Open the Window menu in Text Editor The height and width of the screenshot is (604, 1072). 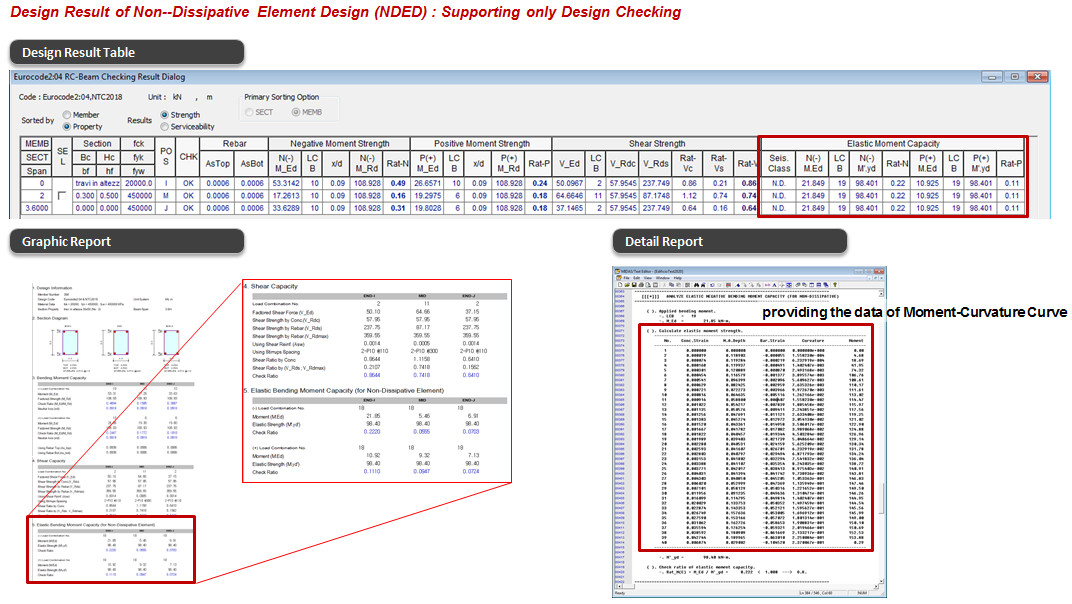pyautogui.click(x=661, y=277)
